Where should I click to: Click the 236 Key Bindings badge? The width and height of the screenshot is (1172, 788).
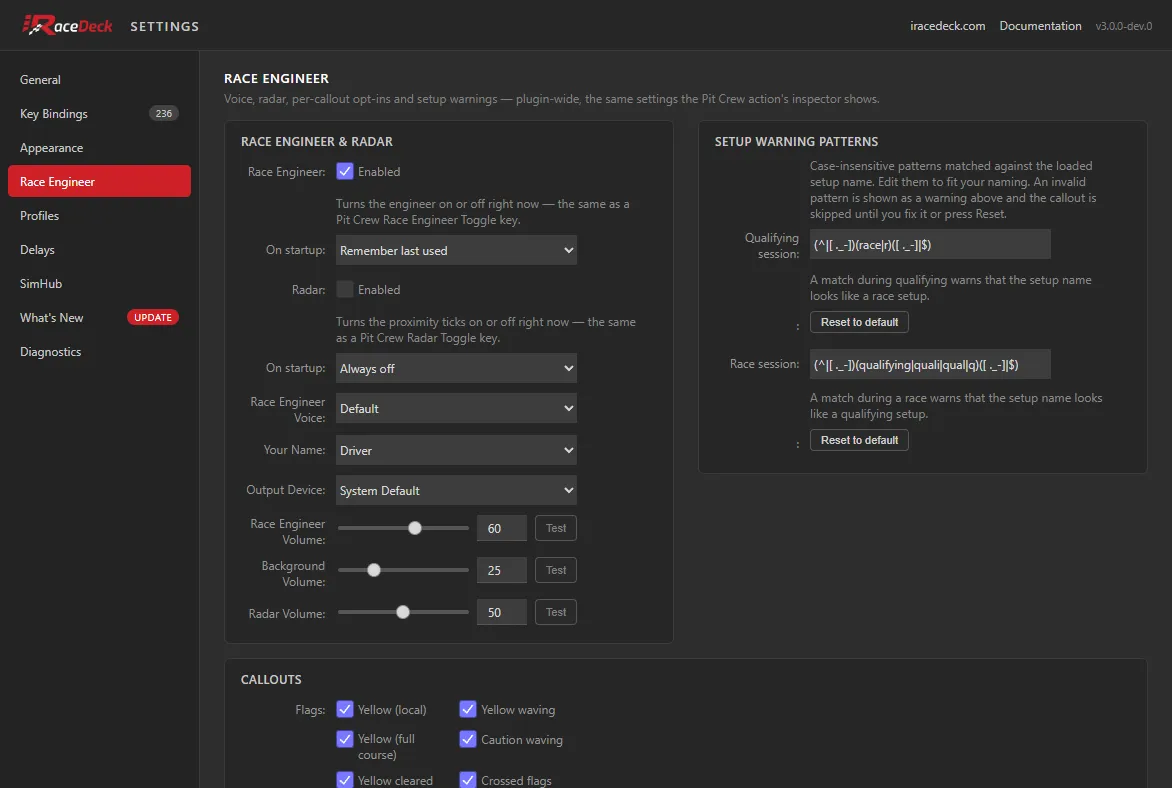[x=164, y=114]
